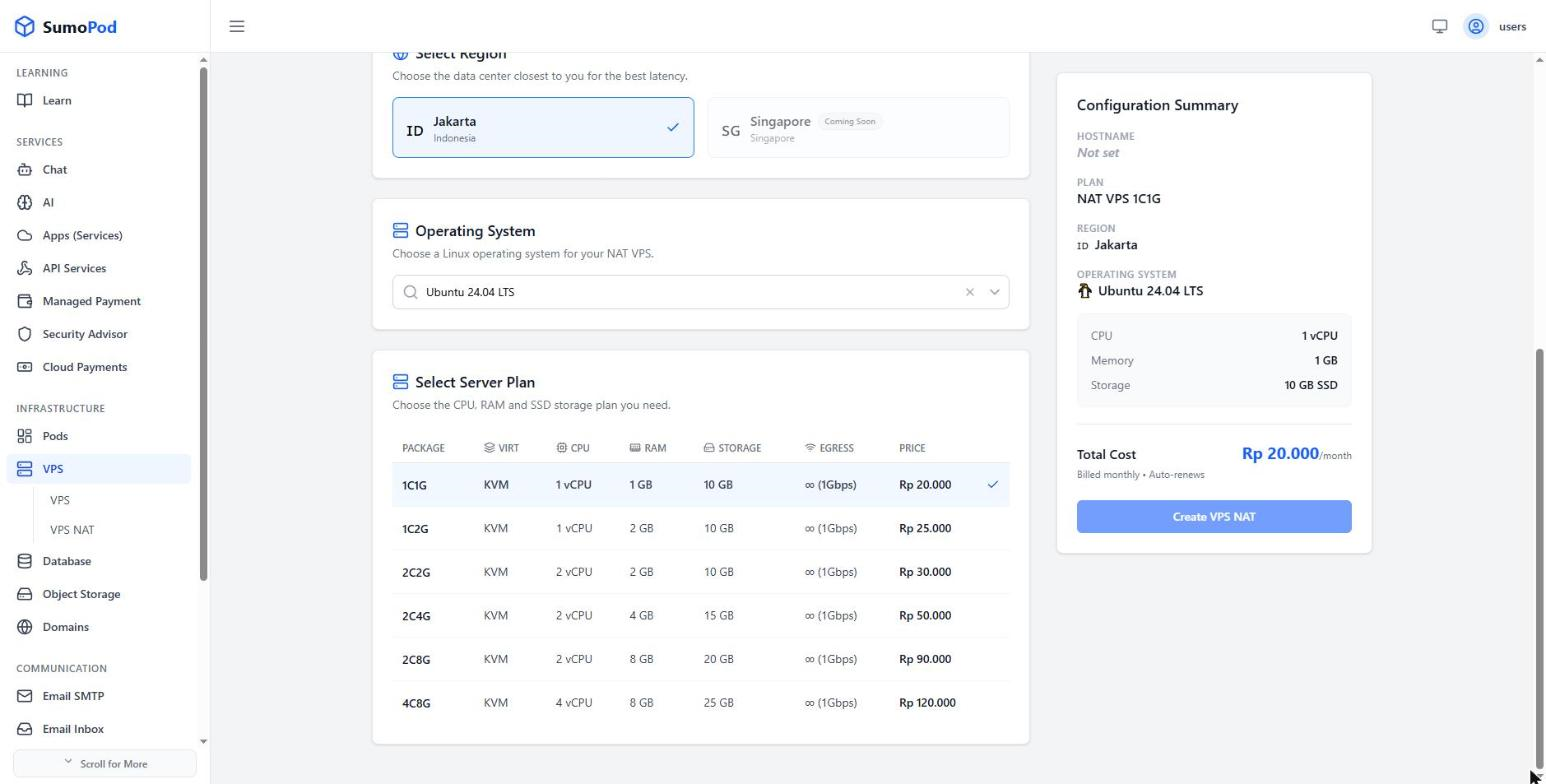Click the PRICE column header
1546x784 pixels.
click(x=912, y=448)
